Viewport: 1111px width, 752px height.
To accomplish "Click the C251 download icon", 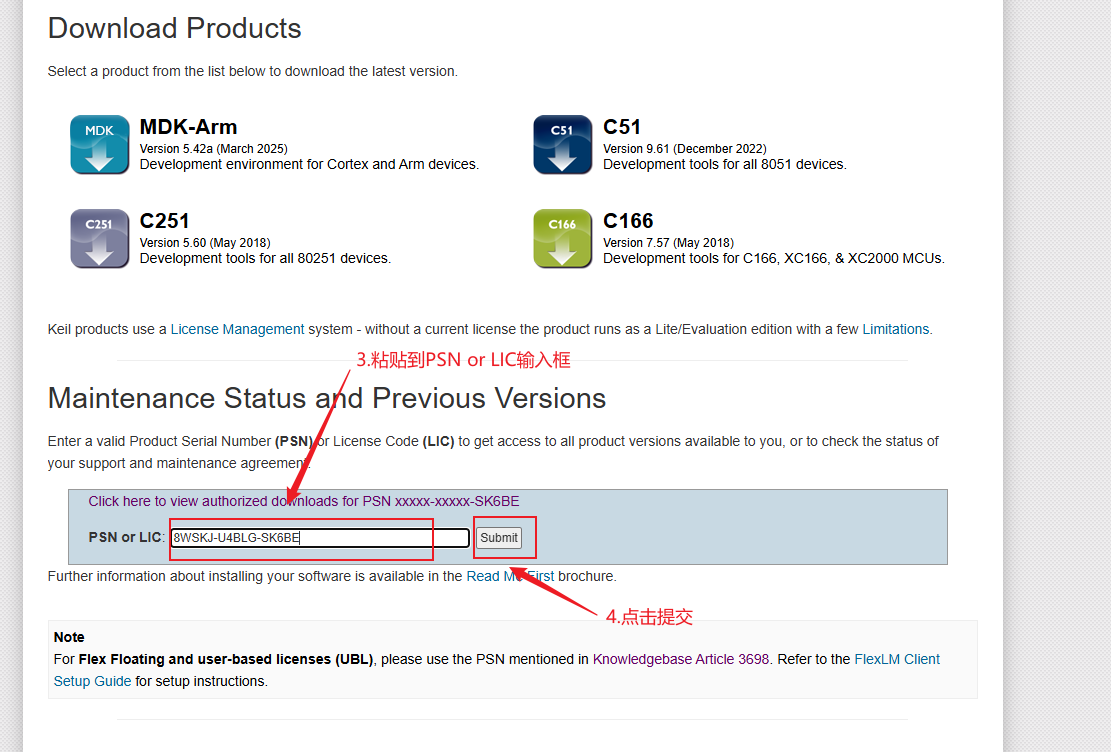I will (99, 239).
